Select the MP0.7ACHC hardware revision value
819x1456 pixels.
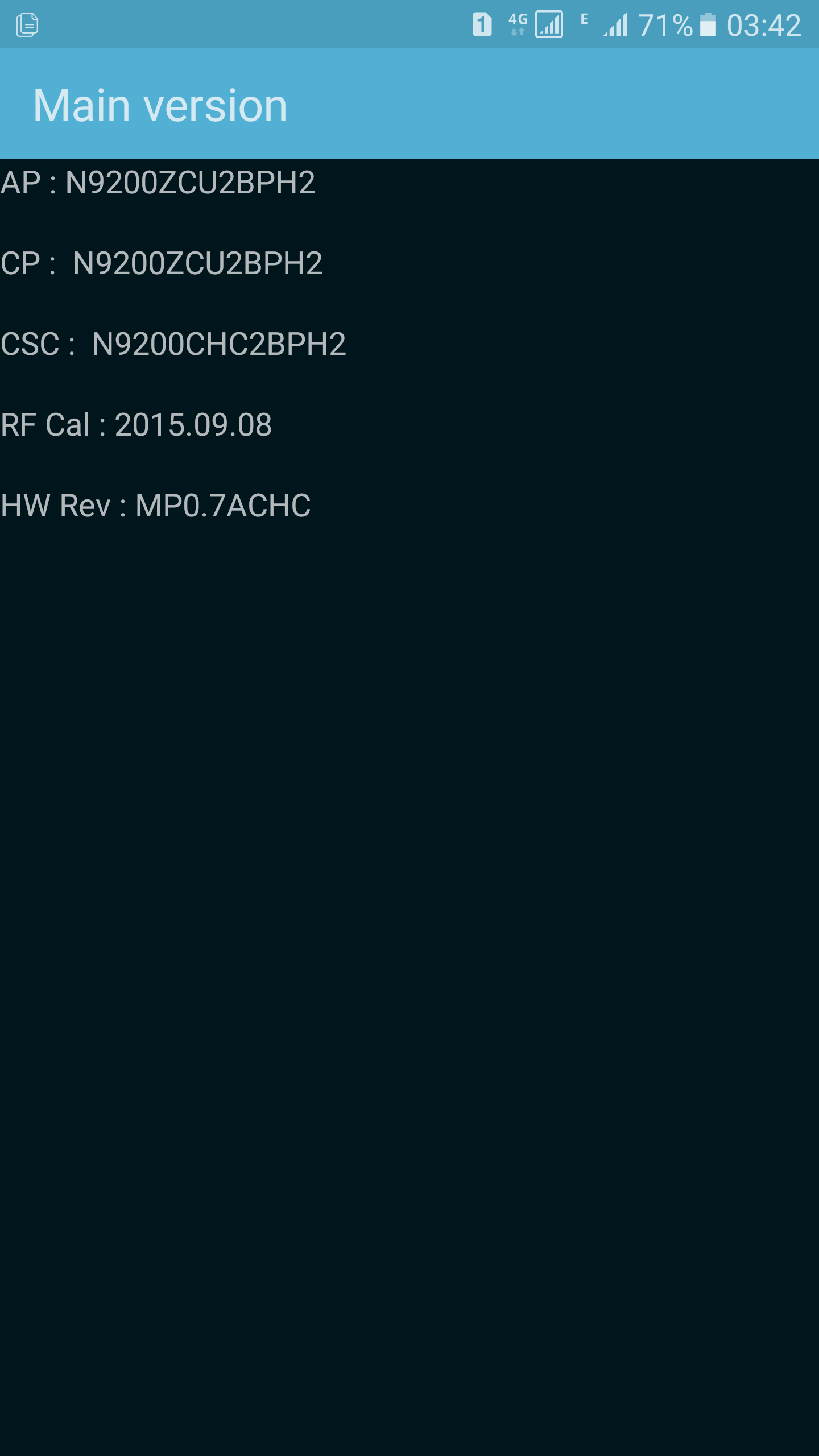223,506
